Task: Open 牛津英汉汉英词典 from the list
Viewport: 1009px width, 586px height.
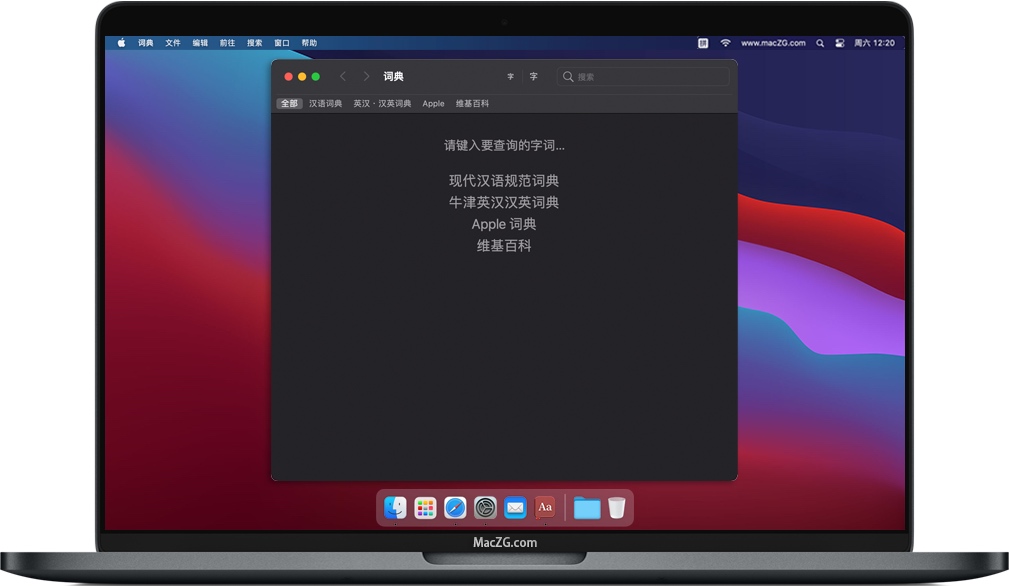Action: click(503, 202)
